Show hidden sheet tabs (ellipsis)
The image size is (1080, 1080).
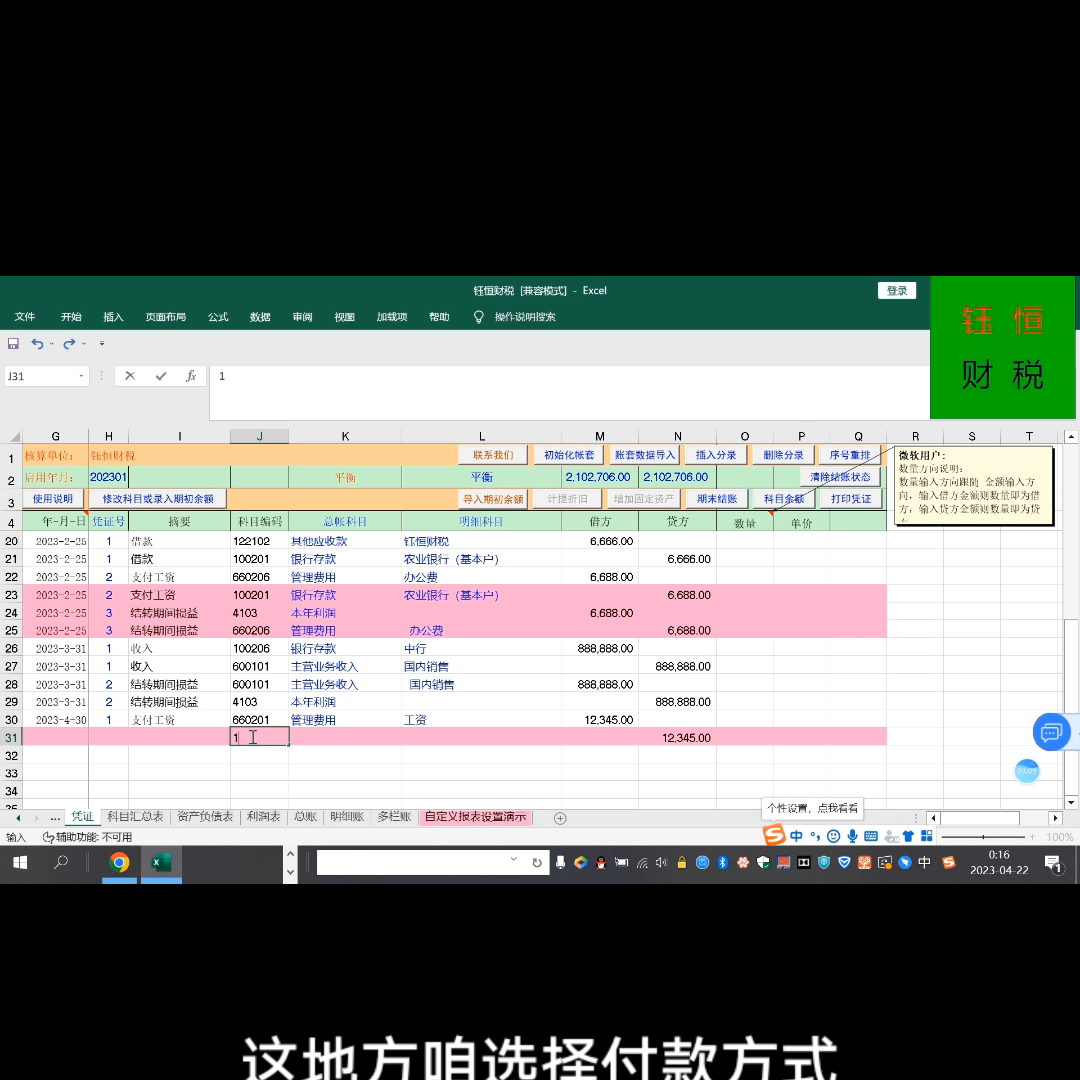55,818
